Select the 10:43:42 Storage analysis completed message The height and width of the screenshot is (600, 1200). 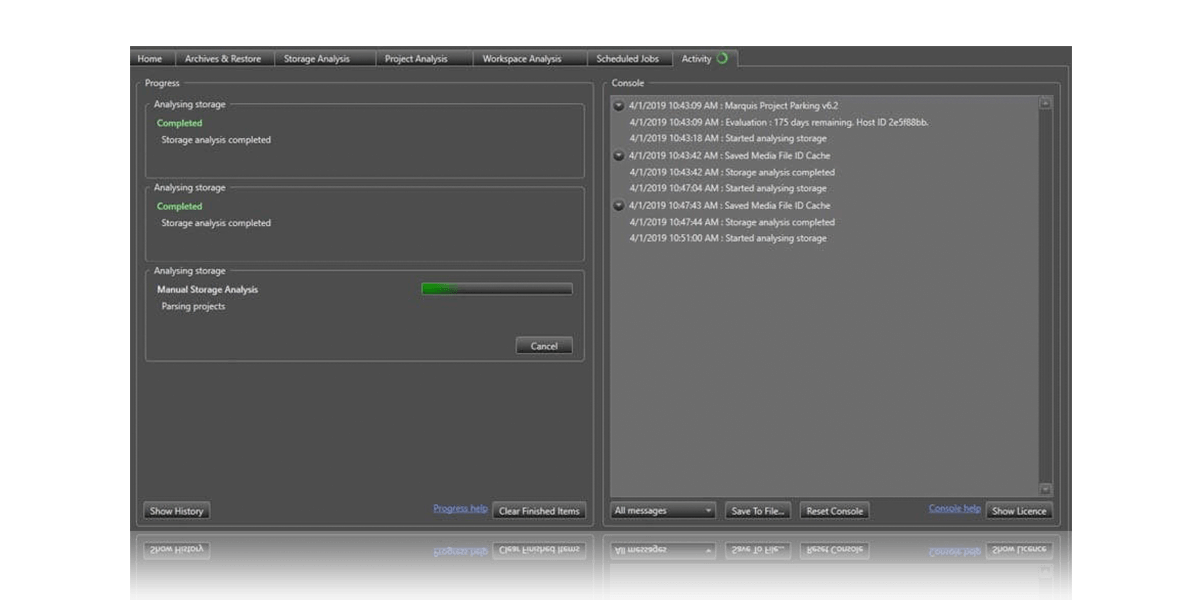[732, 172]
